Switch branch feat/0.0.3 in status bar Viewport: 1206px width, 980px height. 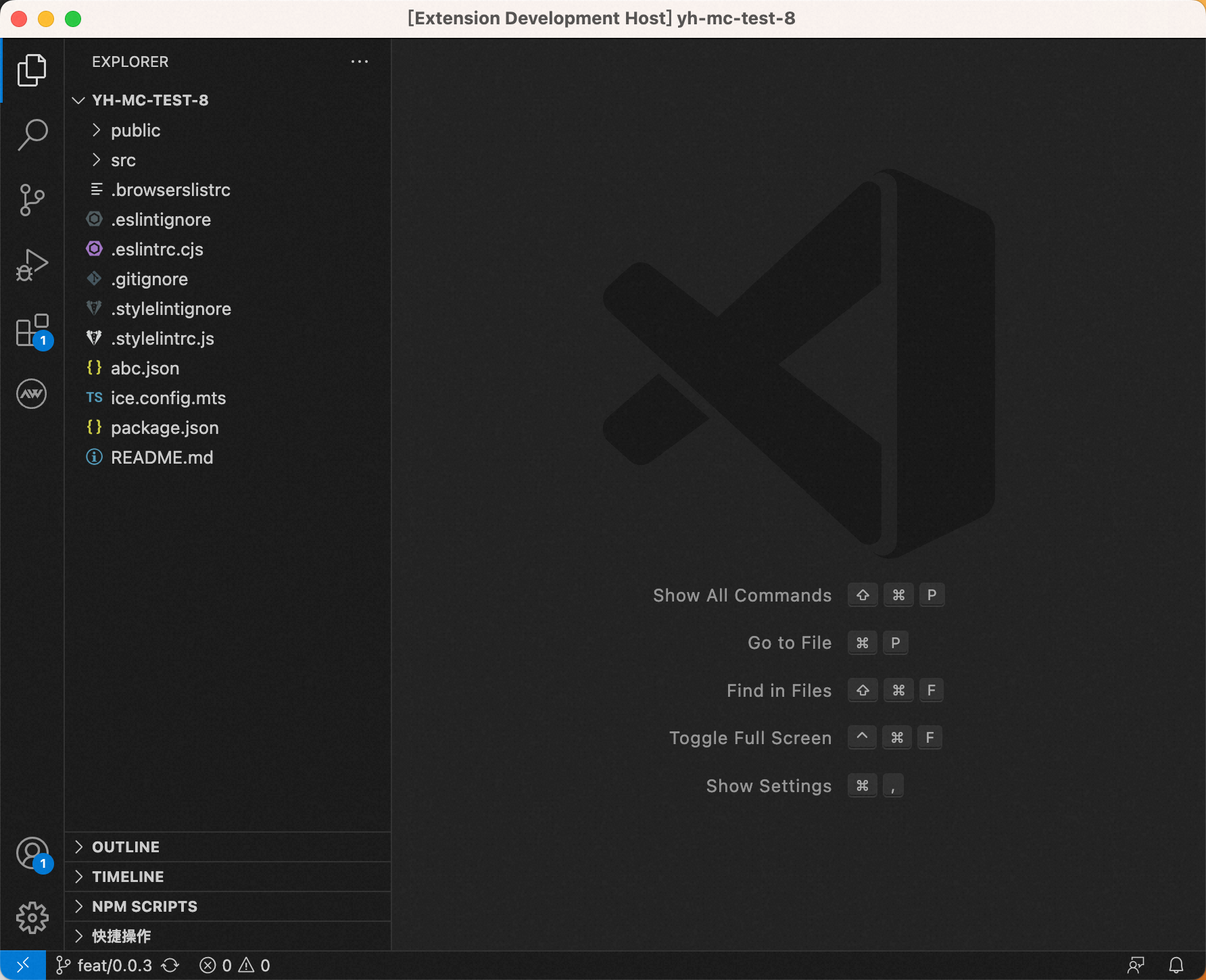(104, 965)
